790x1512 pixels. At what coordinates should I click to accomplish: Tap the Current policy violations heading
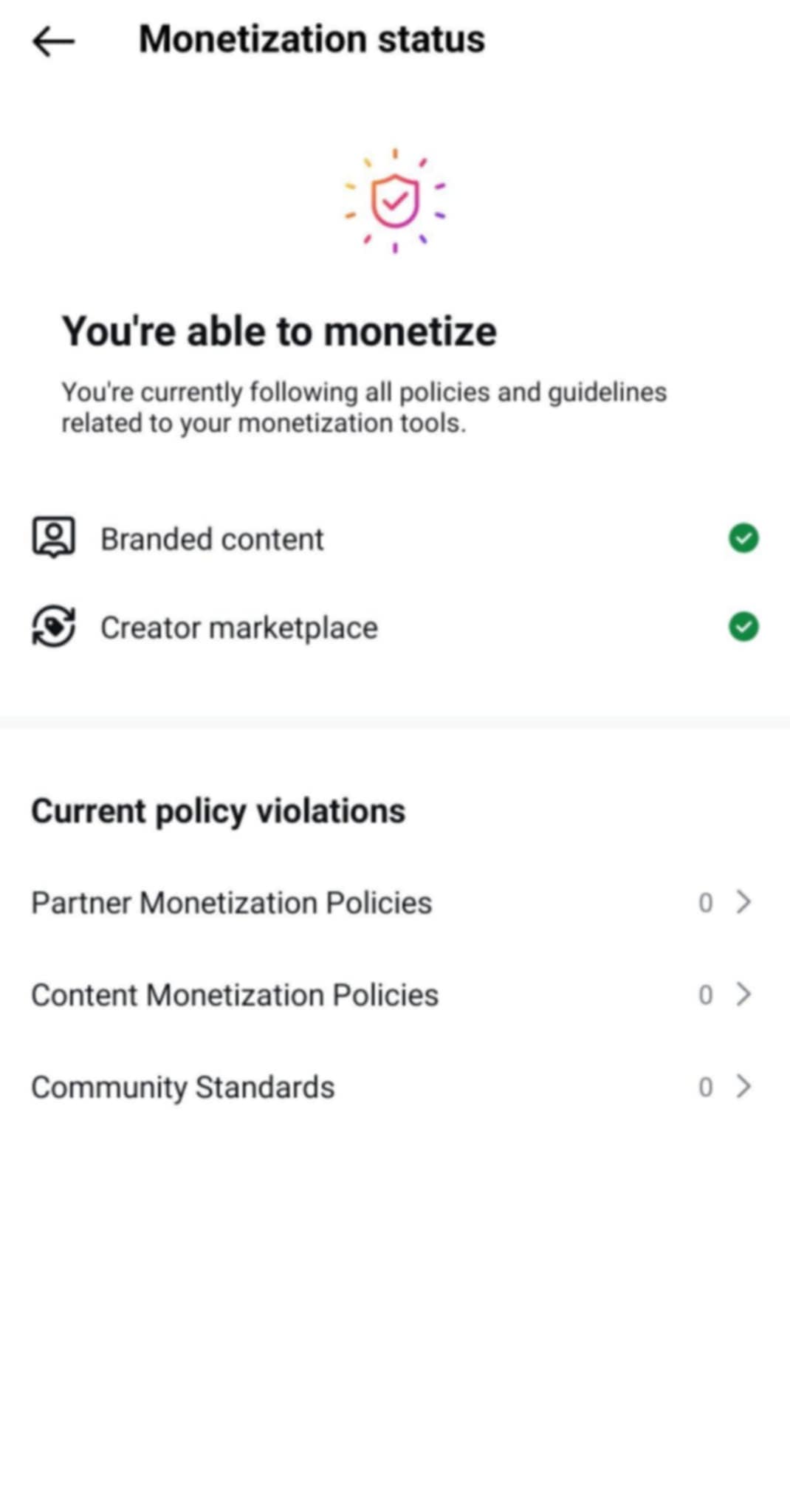(219, 811)
